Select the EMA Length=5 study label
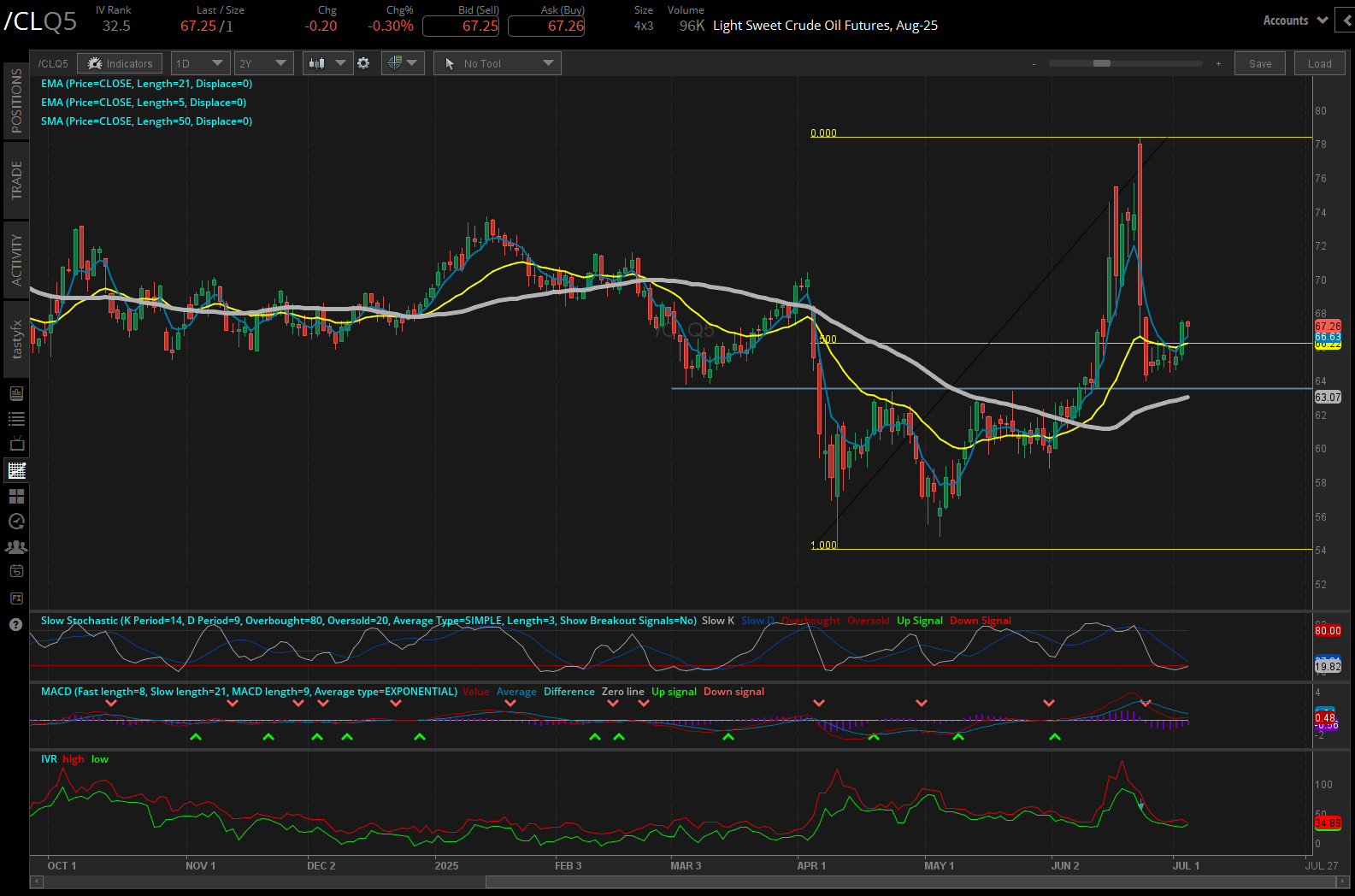 (144, 103)
